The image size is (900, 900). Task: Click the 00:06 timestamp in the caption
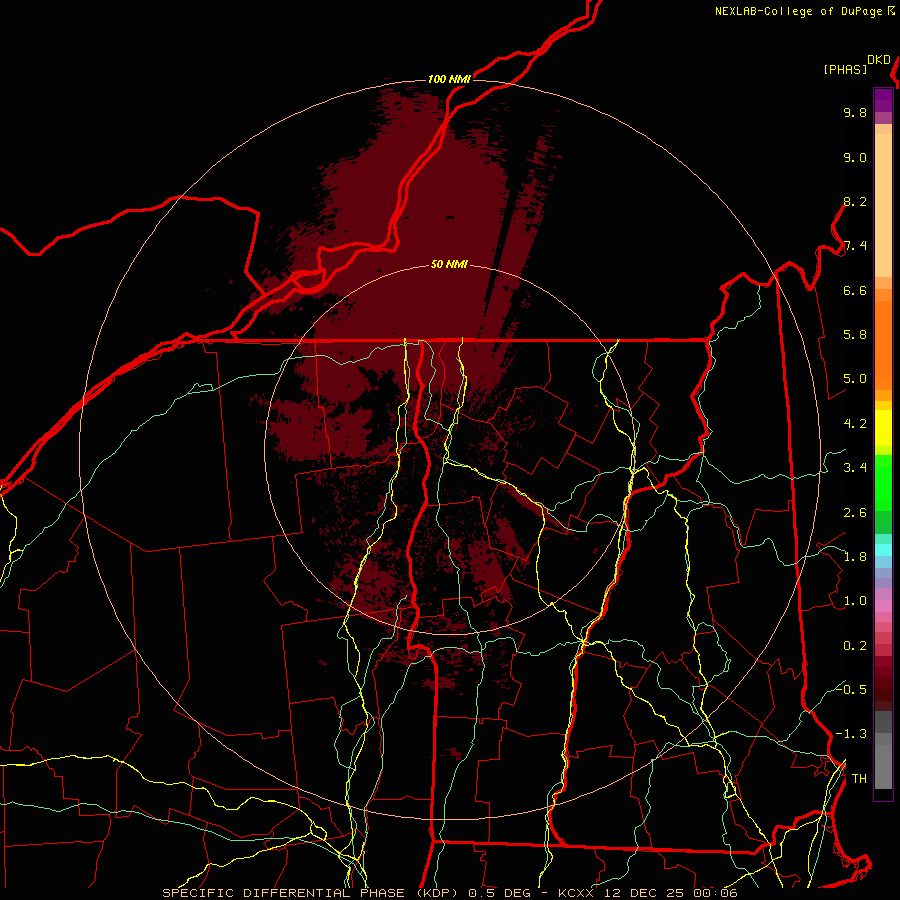tap(715, 893)
